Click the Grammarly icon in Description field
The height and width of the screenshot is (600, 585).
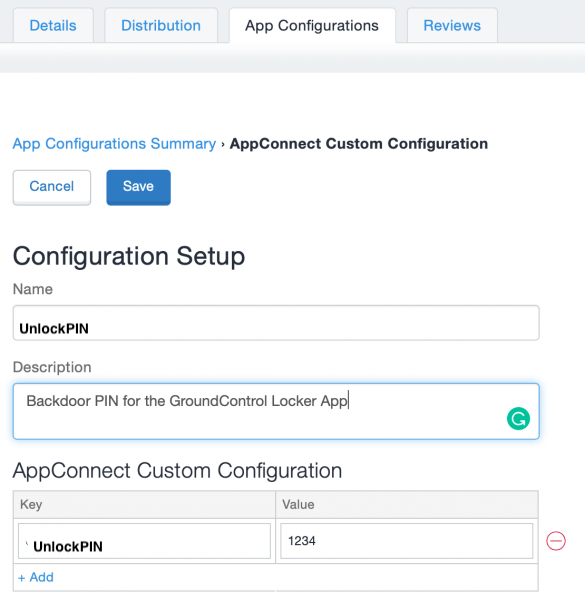[518, 419]
